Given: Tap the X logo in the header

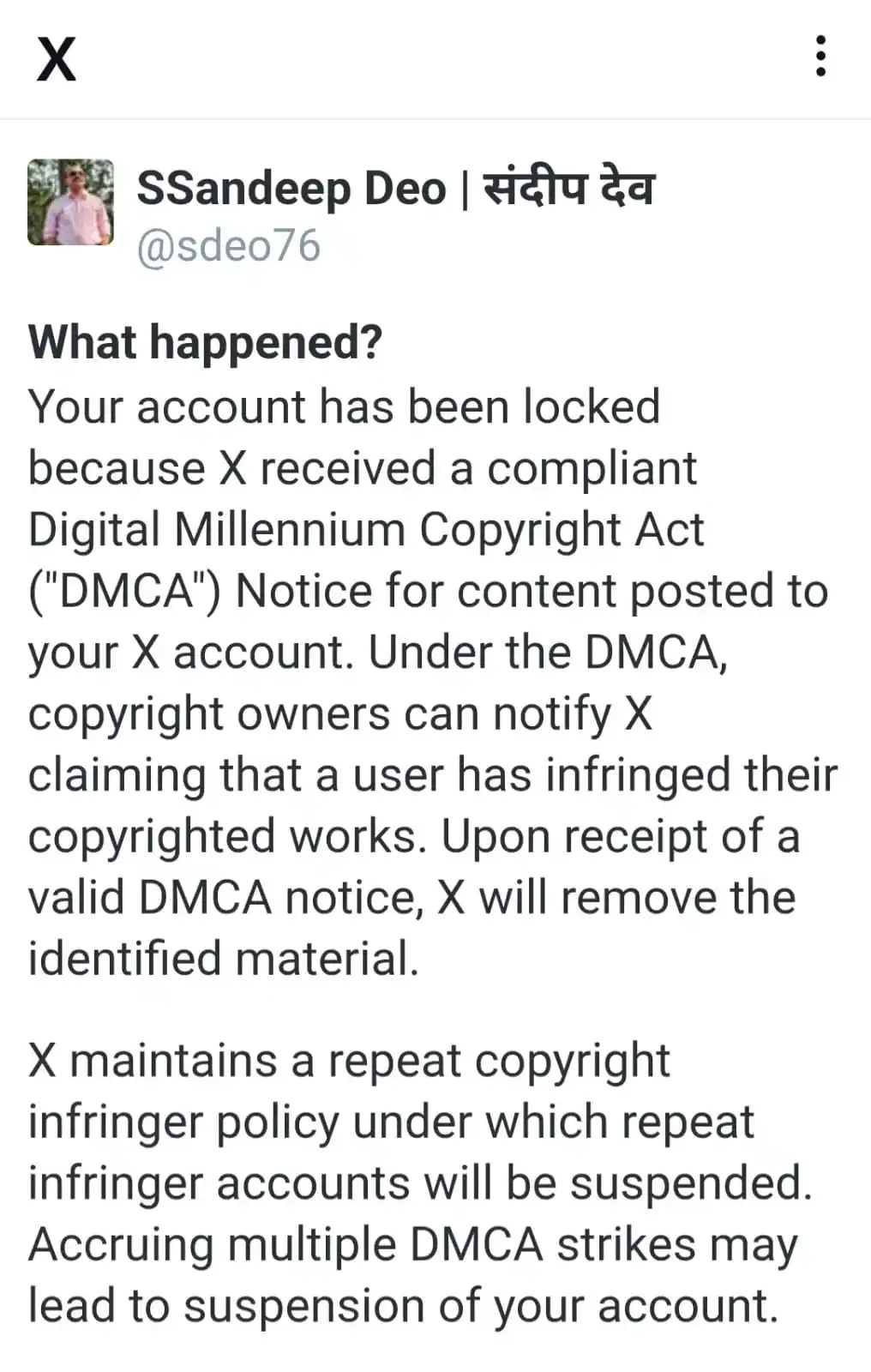Looking at the screenshot, I should coord(57,59).
